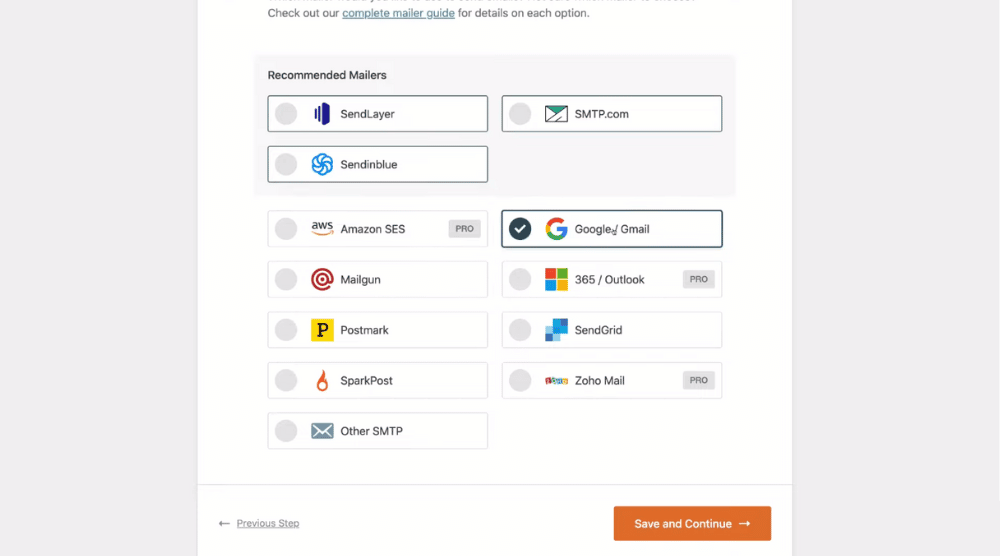This screenshot has width=1000, height=556.
Task: Click the Save and Continue button
Action: tap(692, 523)
